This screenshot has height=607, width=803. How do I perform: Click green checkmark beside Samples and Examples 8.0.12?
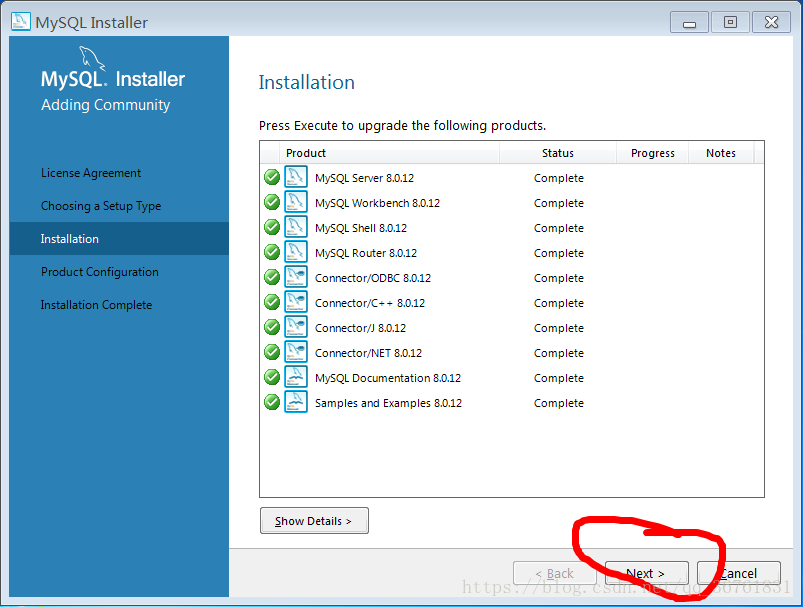tap(272, 403)
